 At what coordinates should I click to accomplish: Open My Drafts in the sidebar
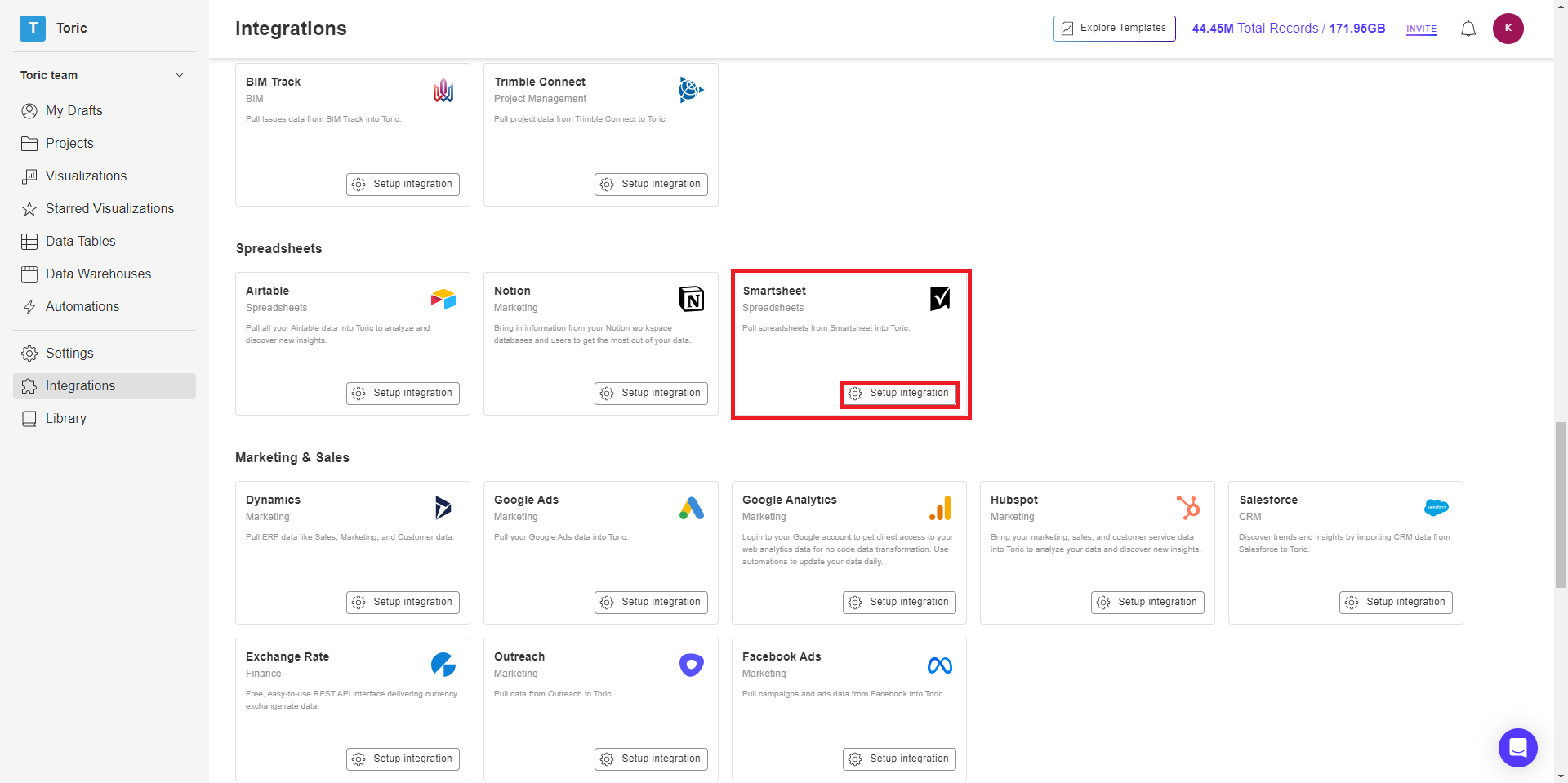click(105, 111)
